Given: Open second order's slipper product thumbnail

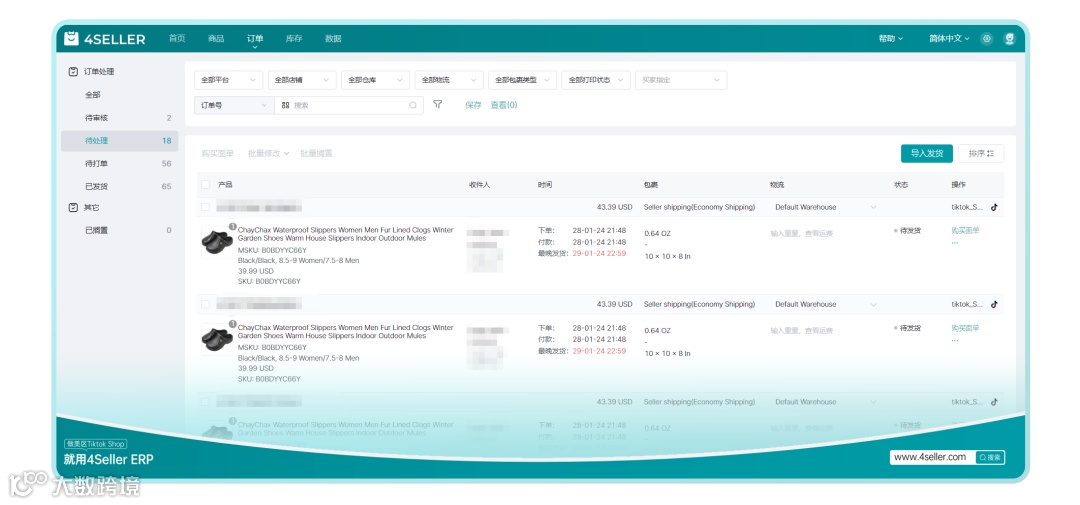Looking at the screenshot, I should pos(218,339).
